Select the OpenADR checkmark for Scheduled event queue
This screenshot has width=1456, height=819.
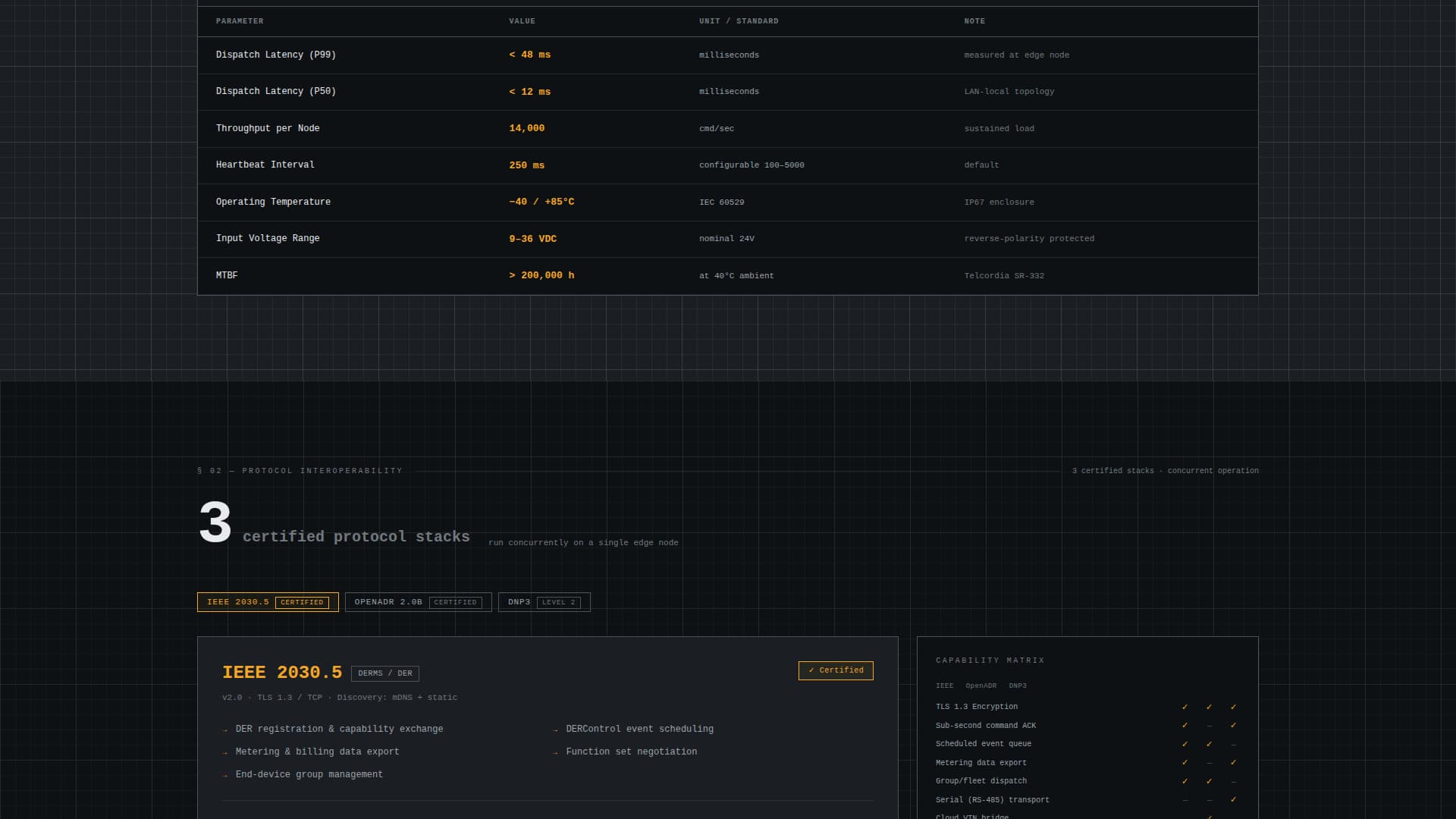(x=1210, y=744)
